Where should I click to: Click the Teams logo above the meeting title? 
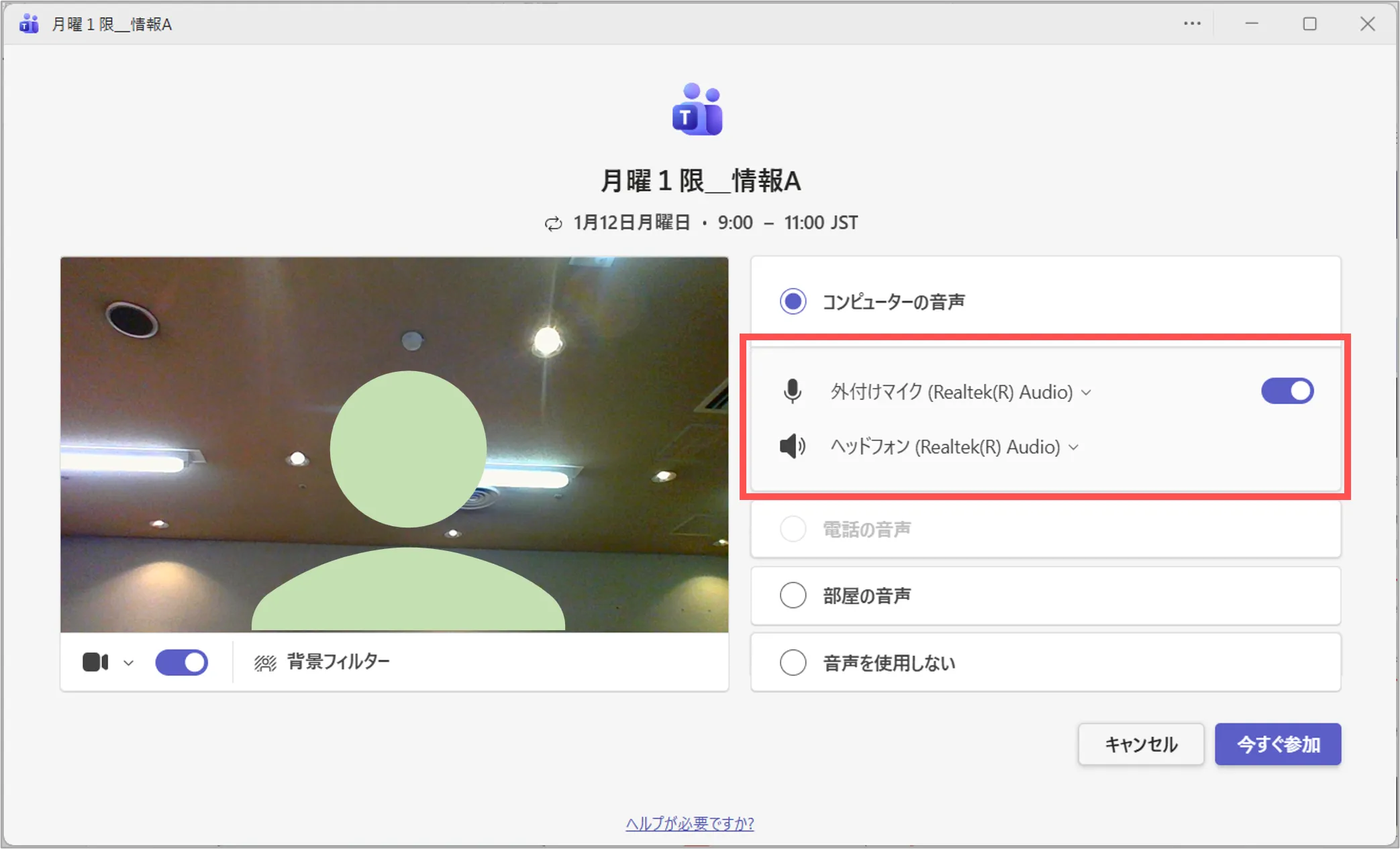pos(697,109)
